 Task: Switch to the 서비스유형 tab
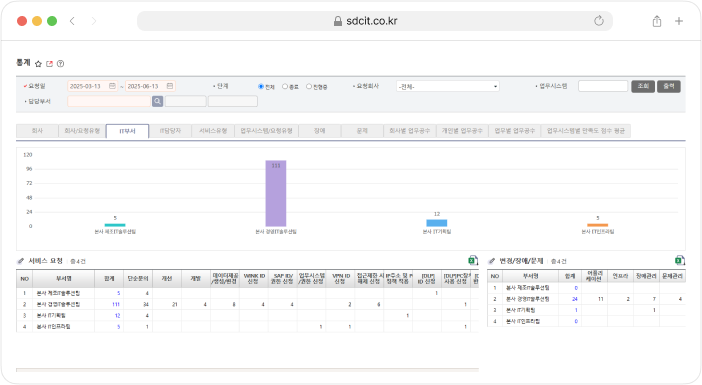click(213, 131)
